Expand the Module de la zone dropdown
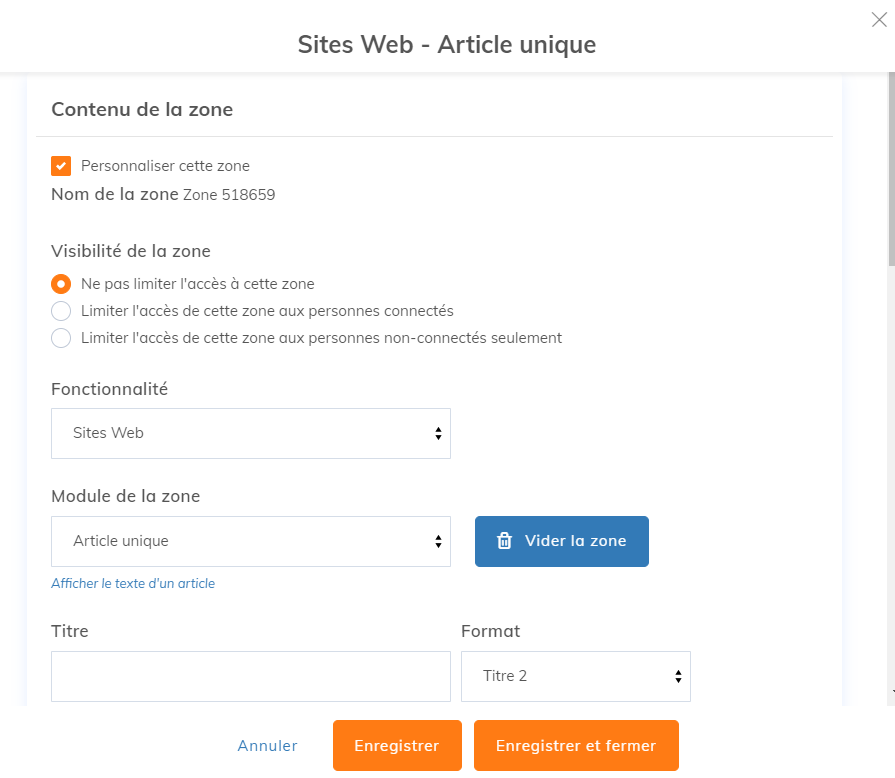The width and height of the screenshot is (895, 778). [250, 541]
